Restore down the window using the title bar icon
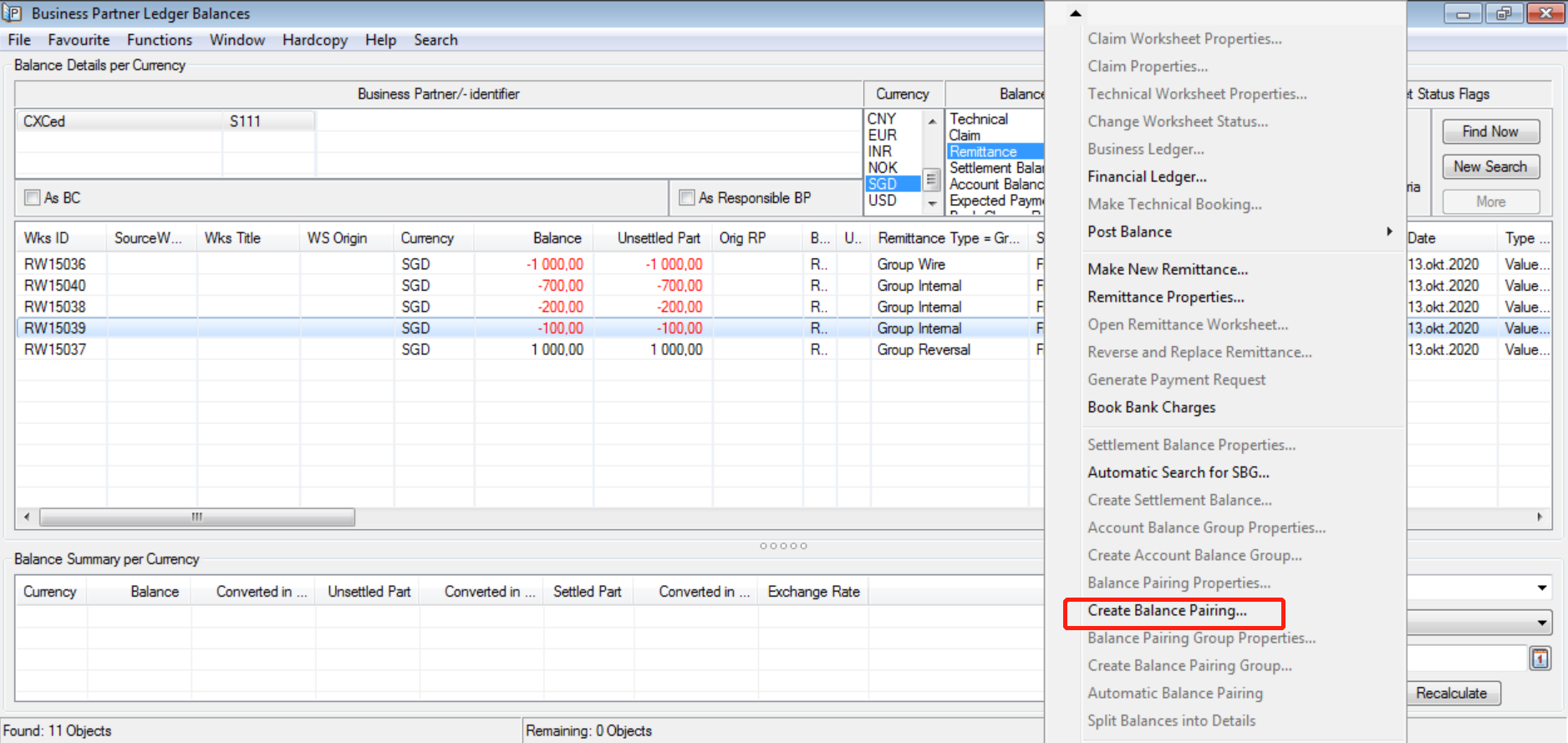The width and height of the screenshot is (1568, 743). click(x=1503, y=13)
